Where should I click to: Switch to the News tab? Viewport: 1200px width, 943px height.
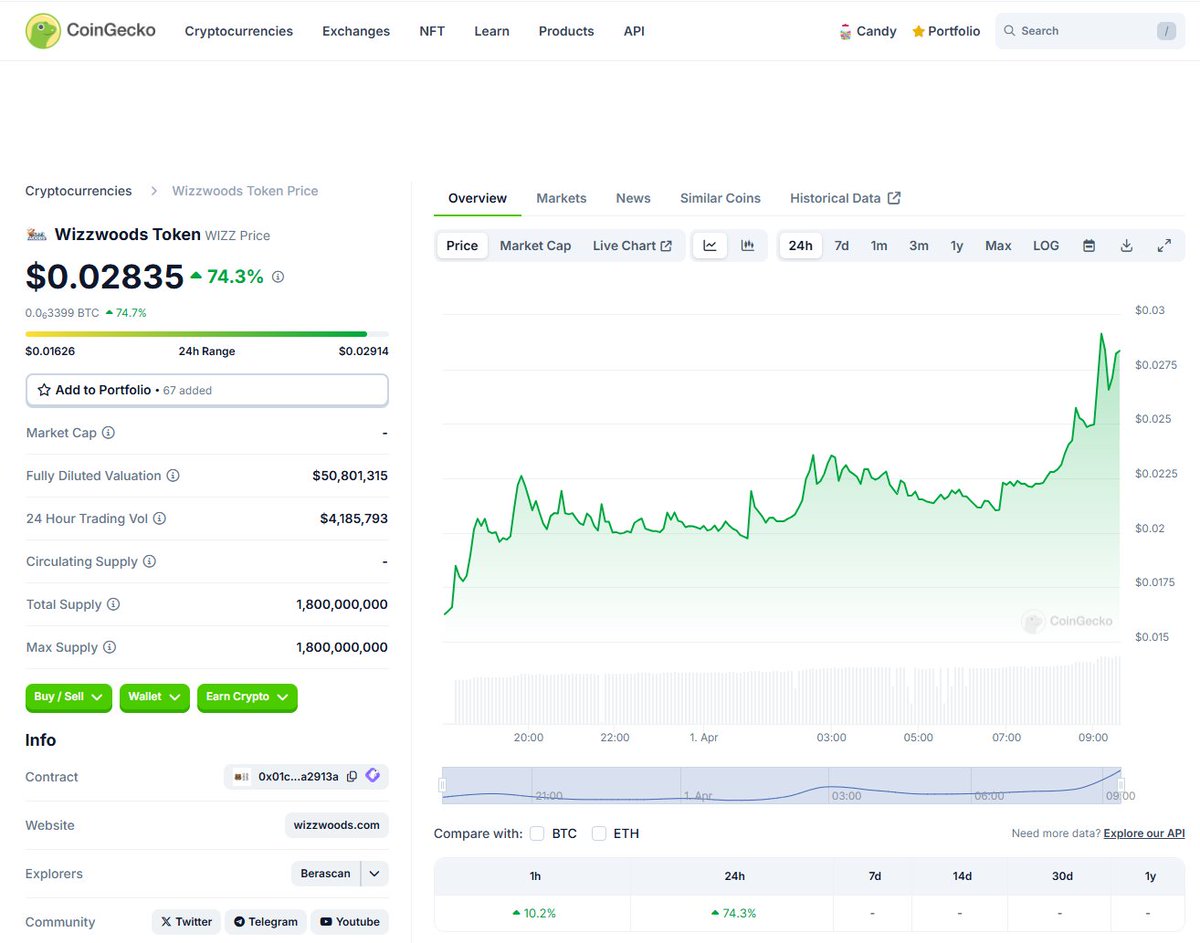(x=633, y=198)
